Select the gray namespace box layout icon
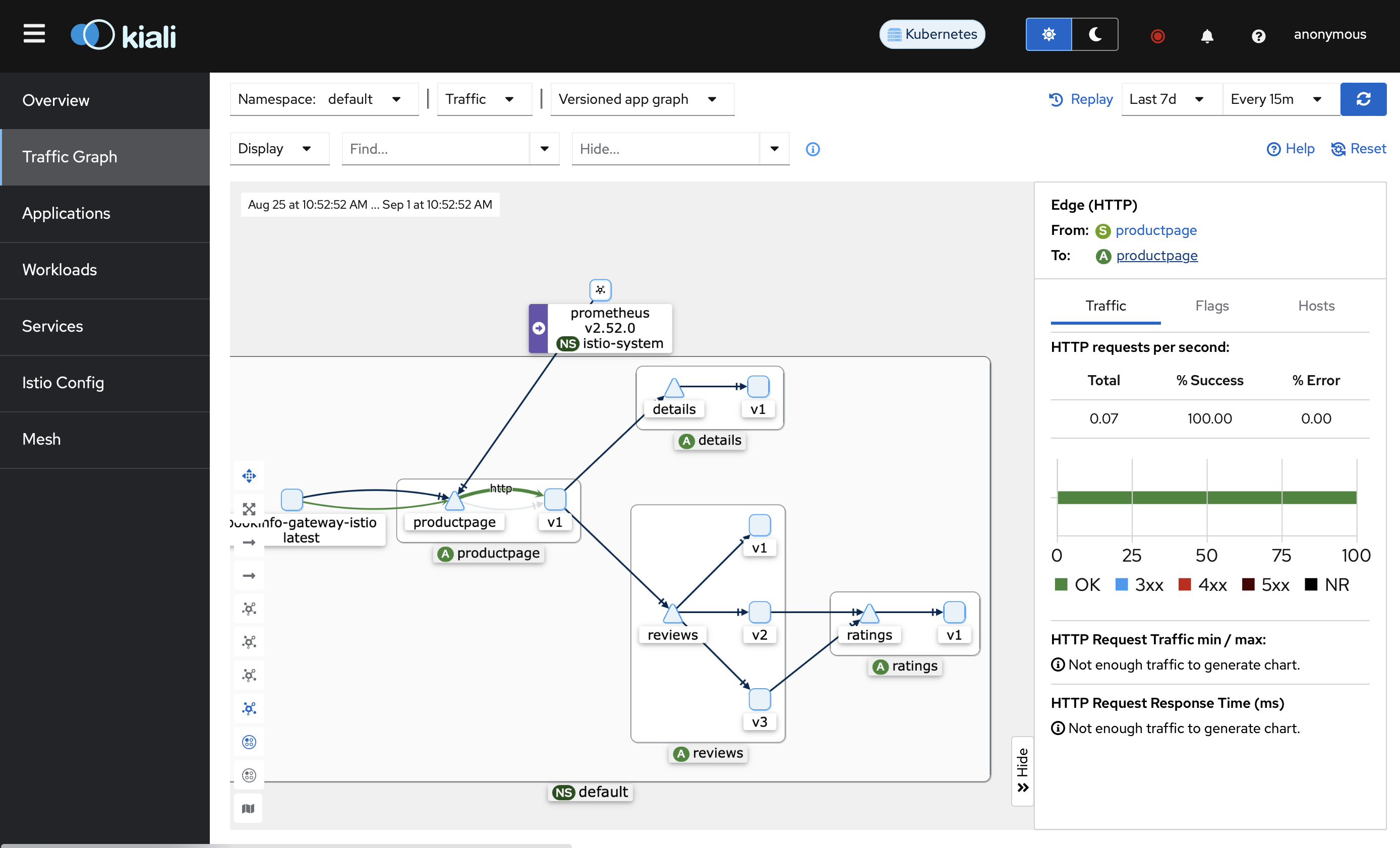1400x848 pixels. click(x=249, y=775)
